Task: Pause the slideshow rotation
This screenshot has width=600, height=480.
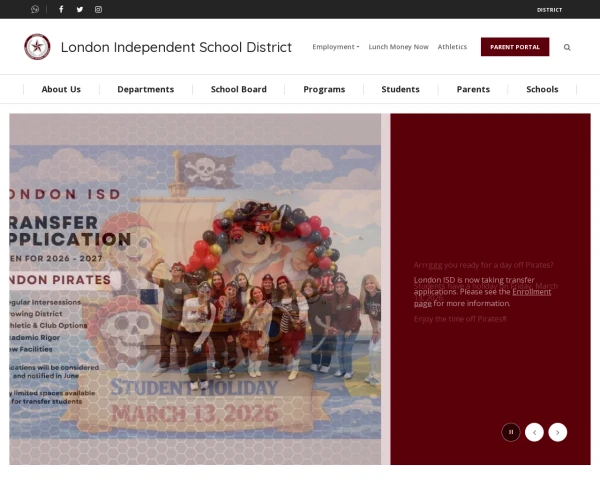Action: [x=511, y=432]
